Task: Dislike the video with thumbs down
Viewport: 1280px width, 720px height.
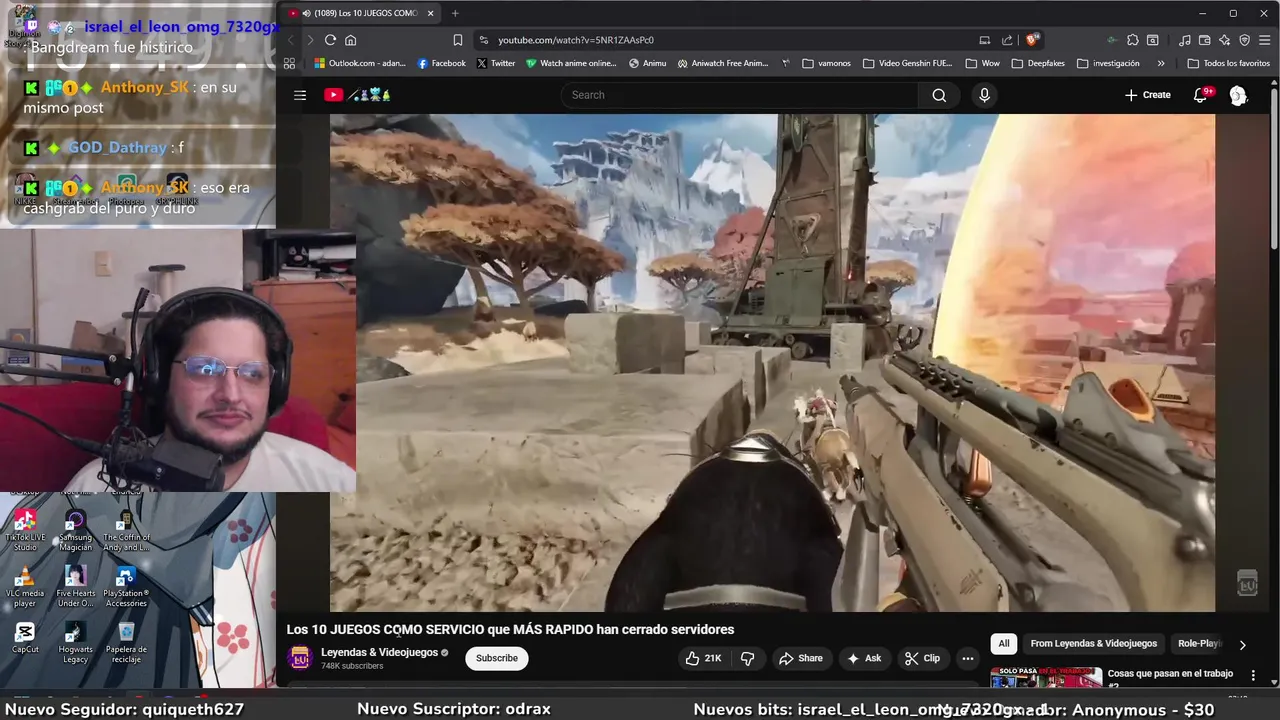Action: [747, 658]
